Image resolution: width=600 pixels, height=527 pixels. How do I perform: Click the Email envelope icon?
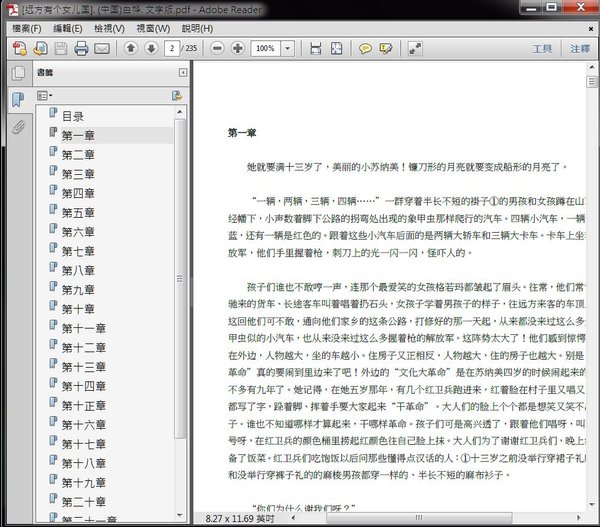102,48
